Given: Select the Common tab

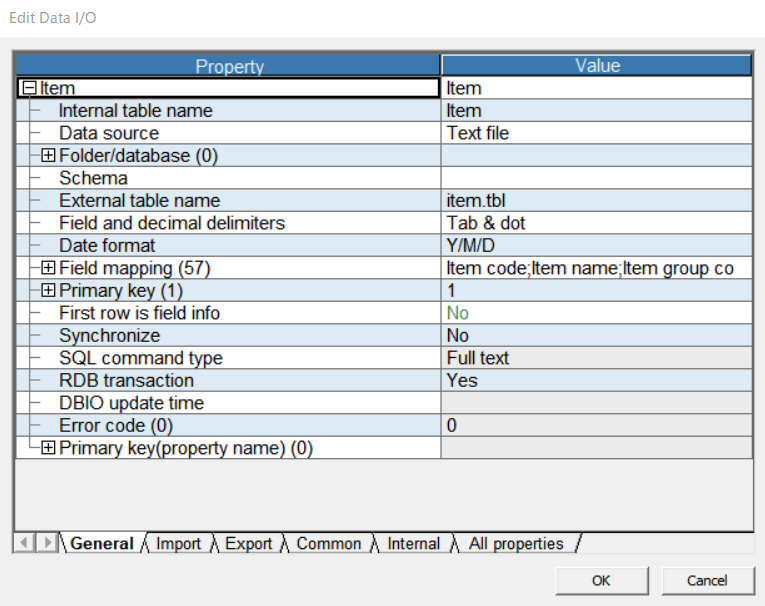Looking at the screenshot, I should pos(328,544).
